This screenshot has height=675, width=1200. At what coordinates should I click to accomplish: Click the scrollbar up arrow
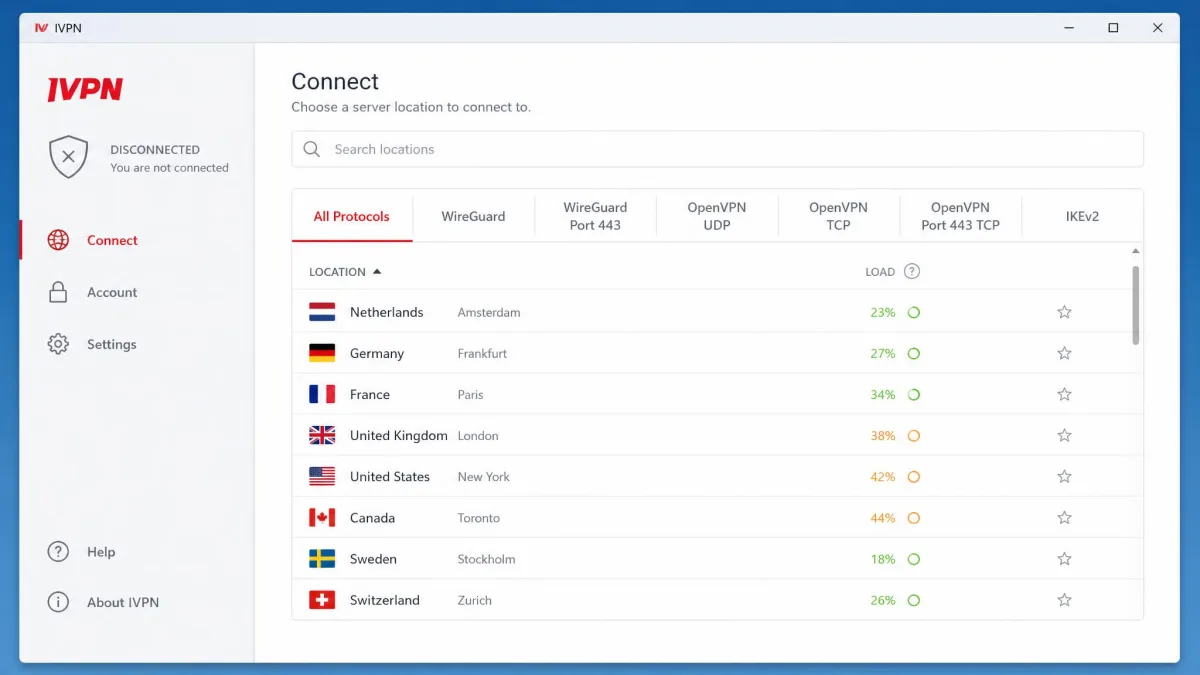point(1135,251)
